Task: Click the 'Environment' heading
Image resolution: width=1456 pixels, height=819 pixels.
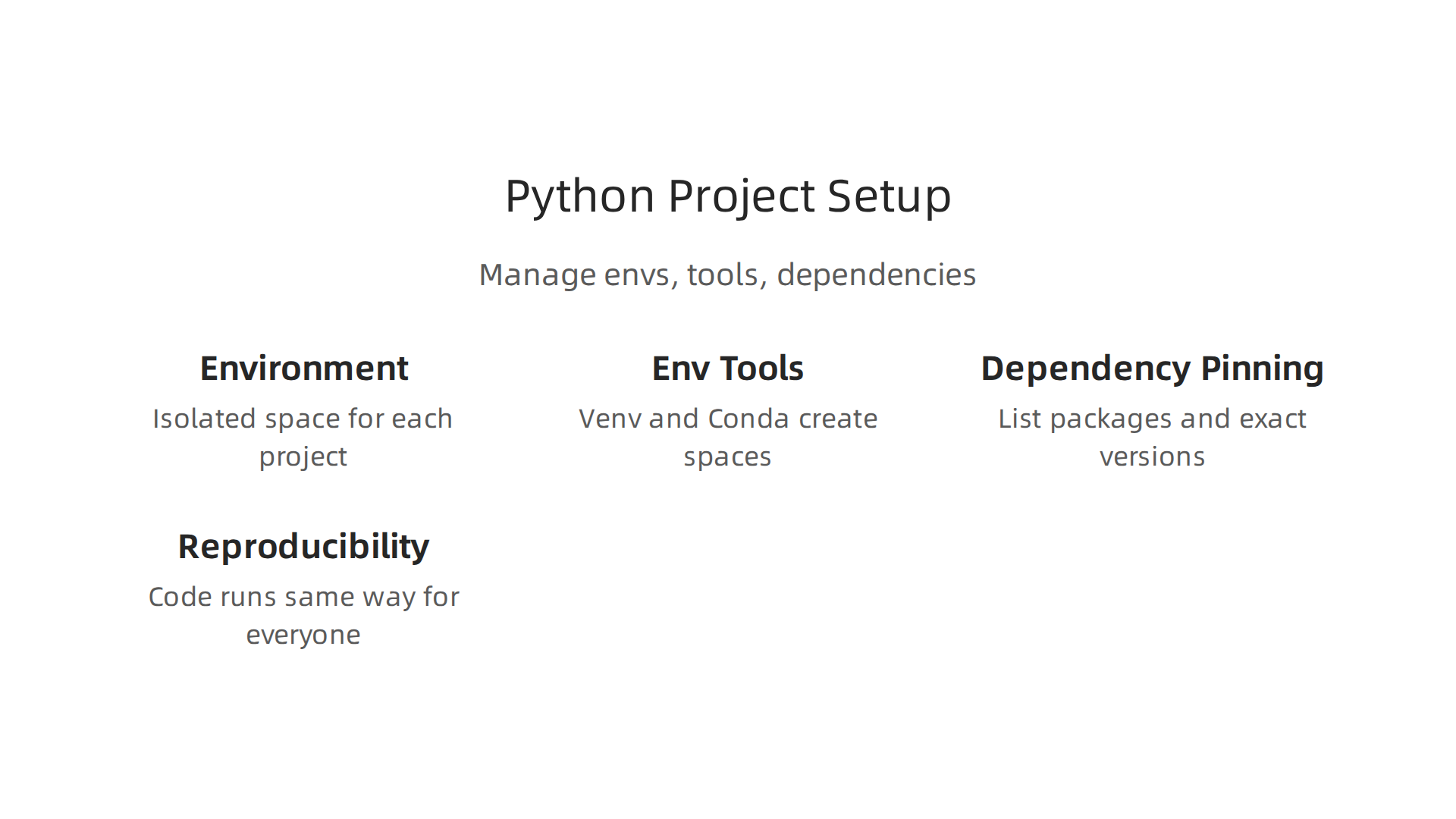Action: click(304, 369)
